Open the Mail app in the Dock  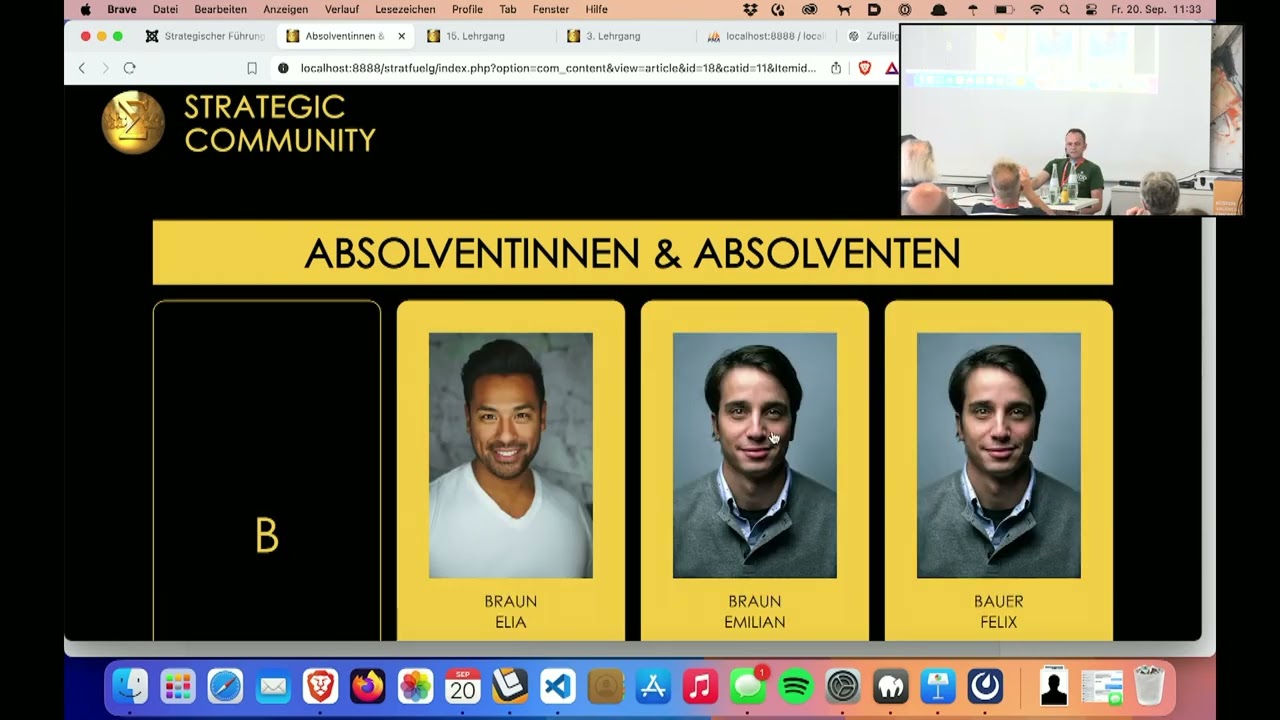[273, 687]
